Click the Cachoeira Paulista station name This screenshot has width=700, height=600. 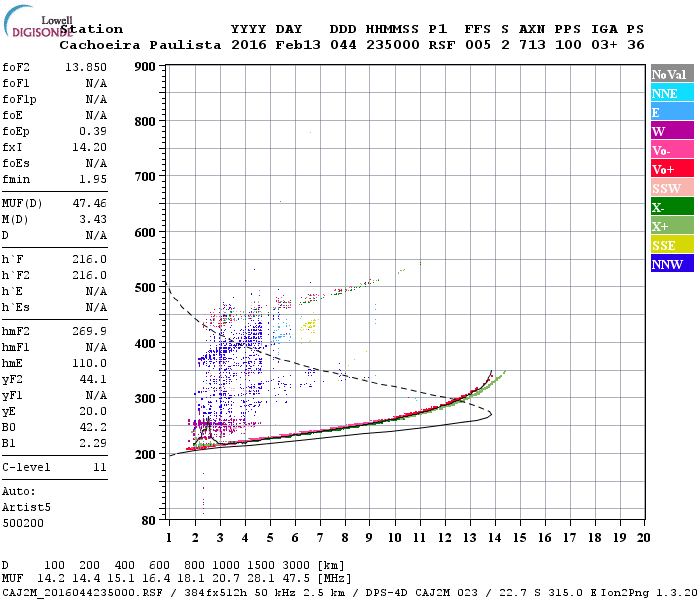click(x=140, y=45)
